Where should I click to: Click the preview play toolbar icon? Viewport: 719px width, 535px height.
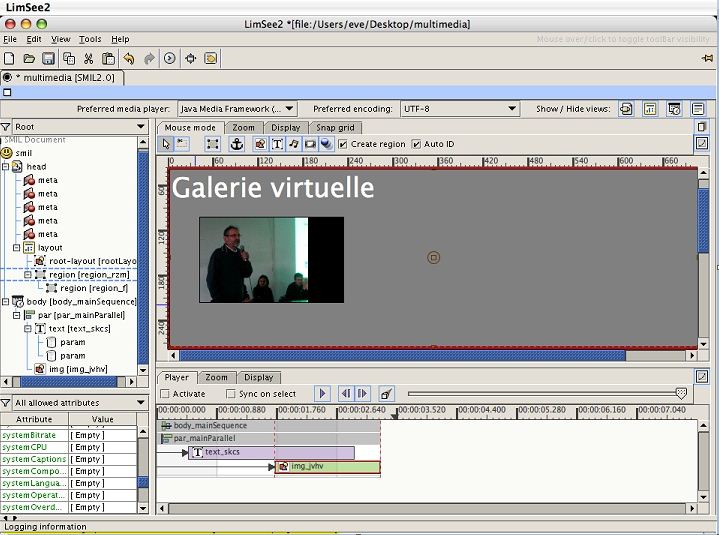pos(170,58)
